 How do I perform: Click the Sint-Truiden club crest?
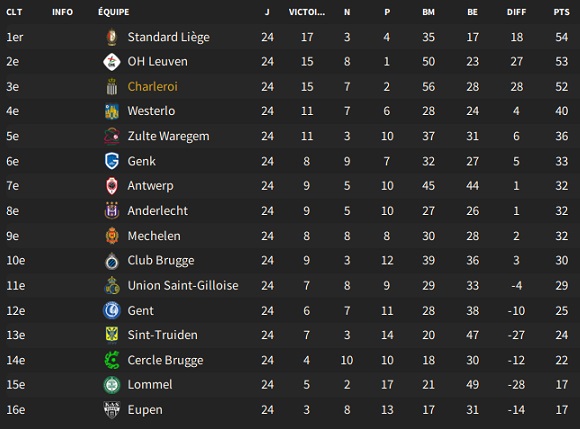[x=112, y=335]
